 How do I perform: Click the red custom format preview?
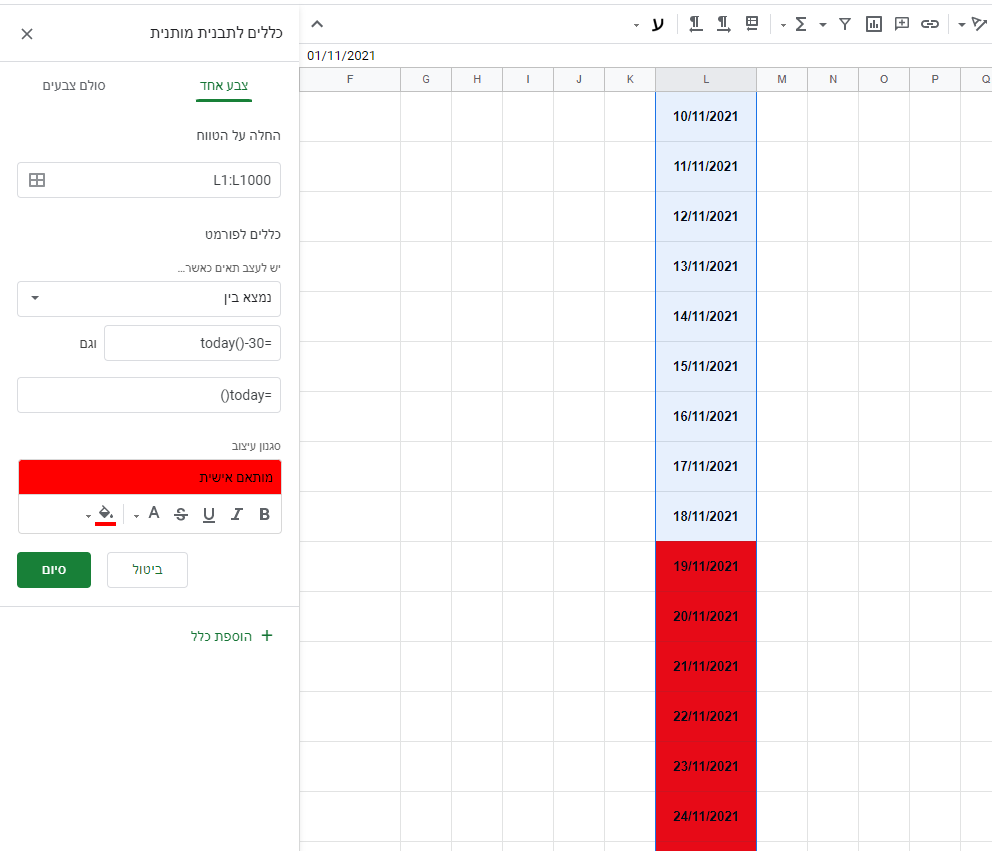pos(150,477)
